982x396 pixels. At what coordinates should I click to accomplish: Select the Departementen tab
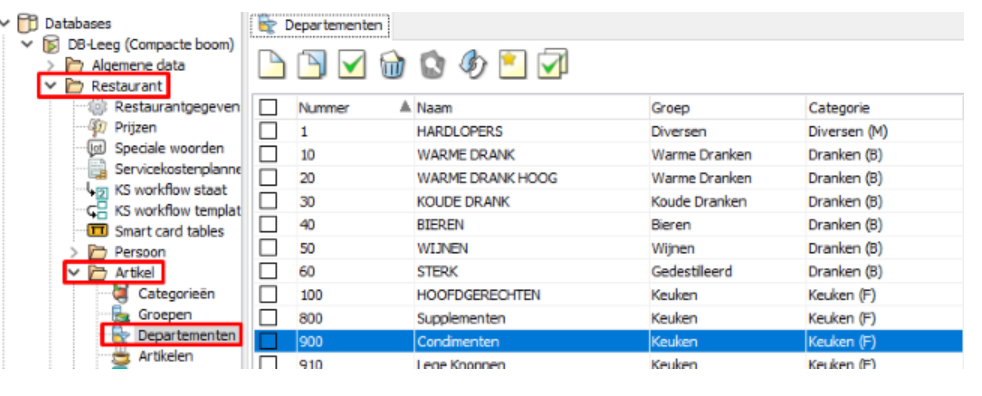(x=321, y=25)
